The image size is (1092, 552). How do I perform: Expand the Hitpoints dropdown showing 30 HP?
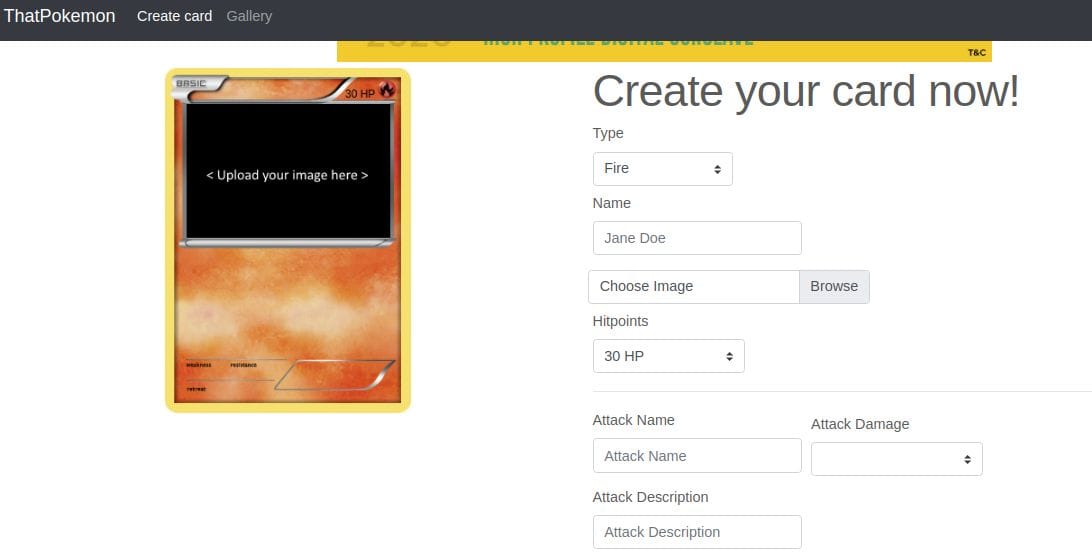point(669,356)
